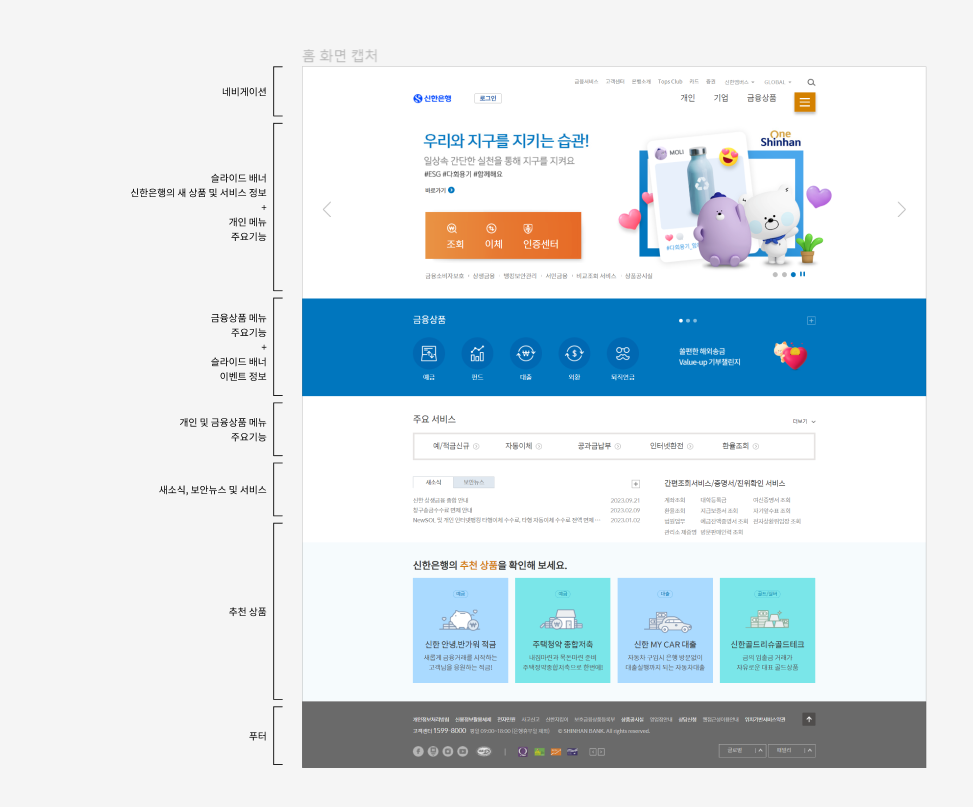The height and width of the screenshot is (807, 973).
Task: Open 신한 안녕,반가워 적금 product card
Action: coord(460,630)
